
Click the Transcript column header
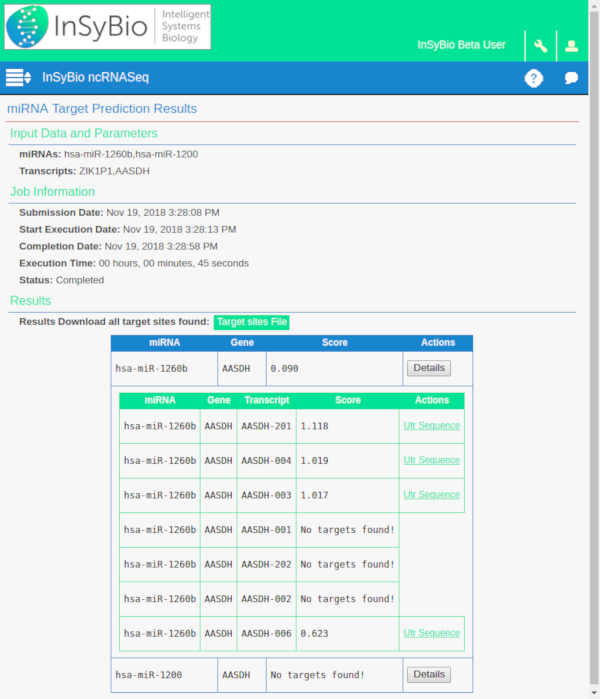click(x=266, y=400)
